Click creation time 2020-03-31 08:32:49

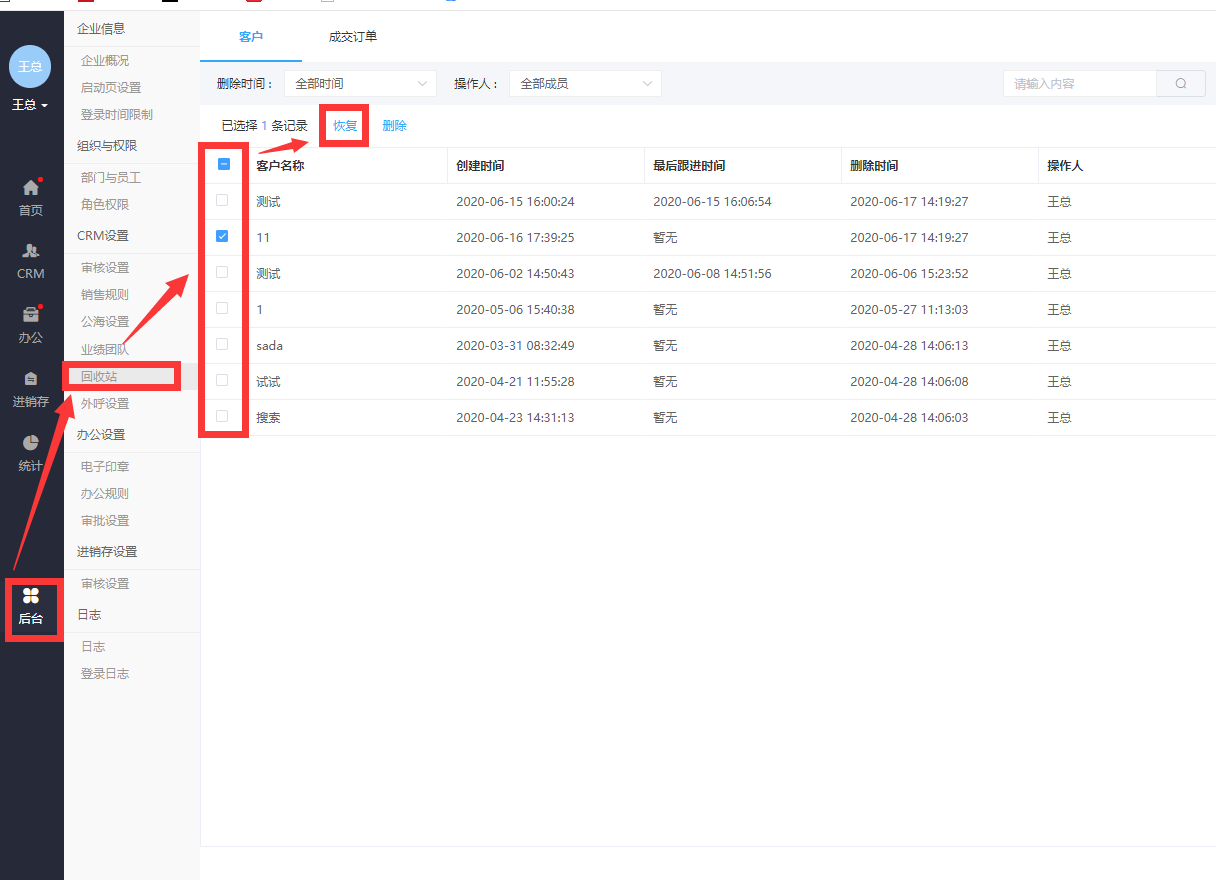[515, 346]
